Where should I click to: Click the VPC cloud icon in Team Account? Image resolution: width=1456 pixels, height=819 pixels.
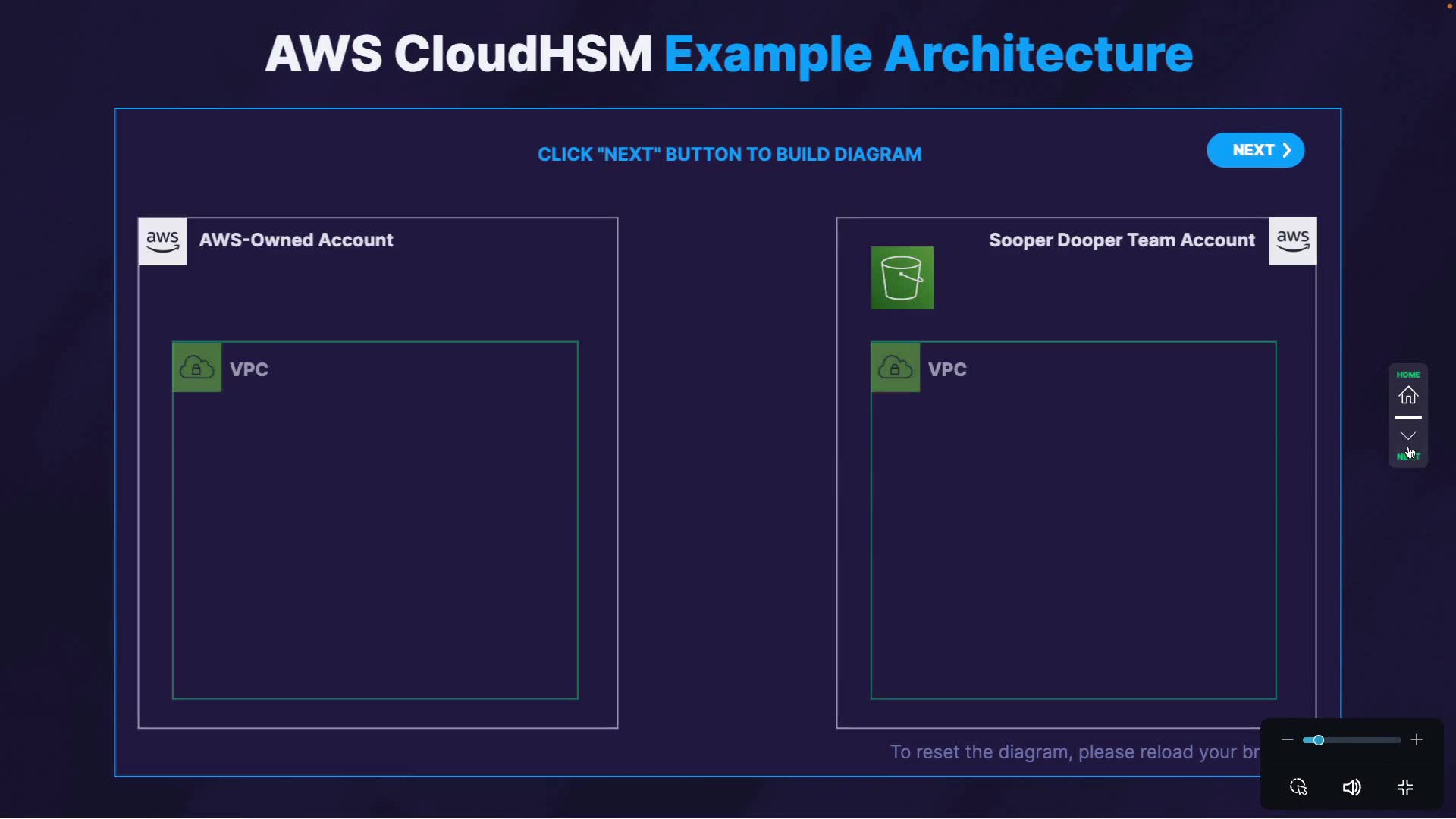point(895,368)
